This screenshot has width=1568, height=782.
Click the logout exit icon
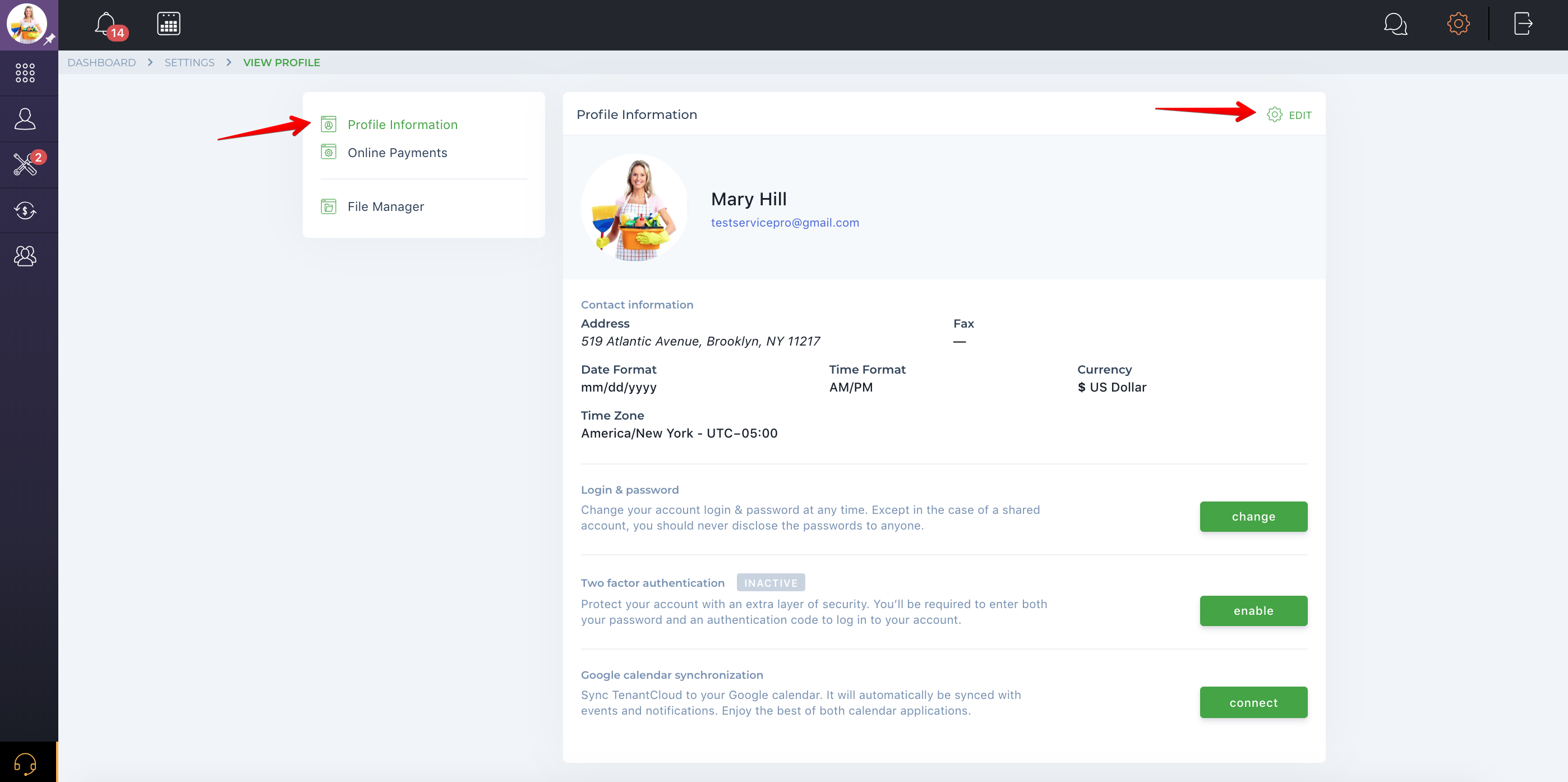pos(1523,24)
